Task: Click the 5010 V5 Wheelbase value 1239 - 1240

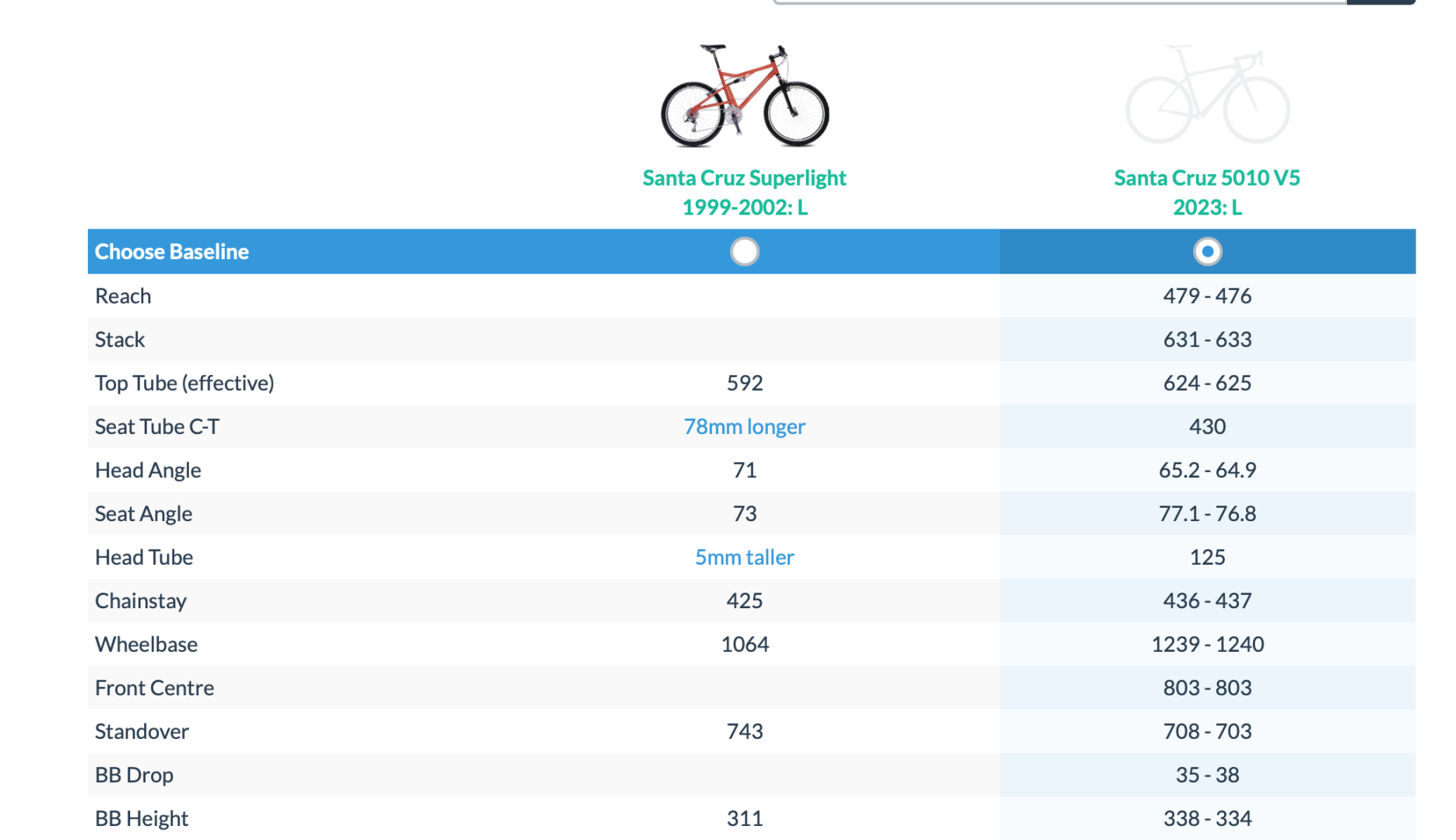Action: pyautogui.click(x=1207, y=644)
